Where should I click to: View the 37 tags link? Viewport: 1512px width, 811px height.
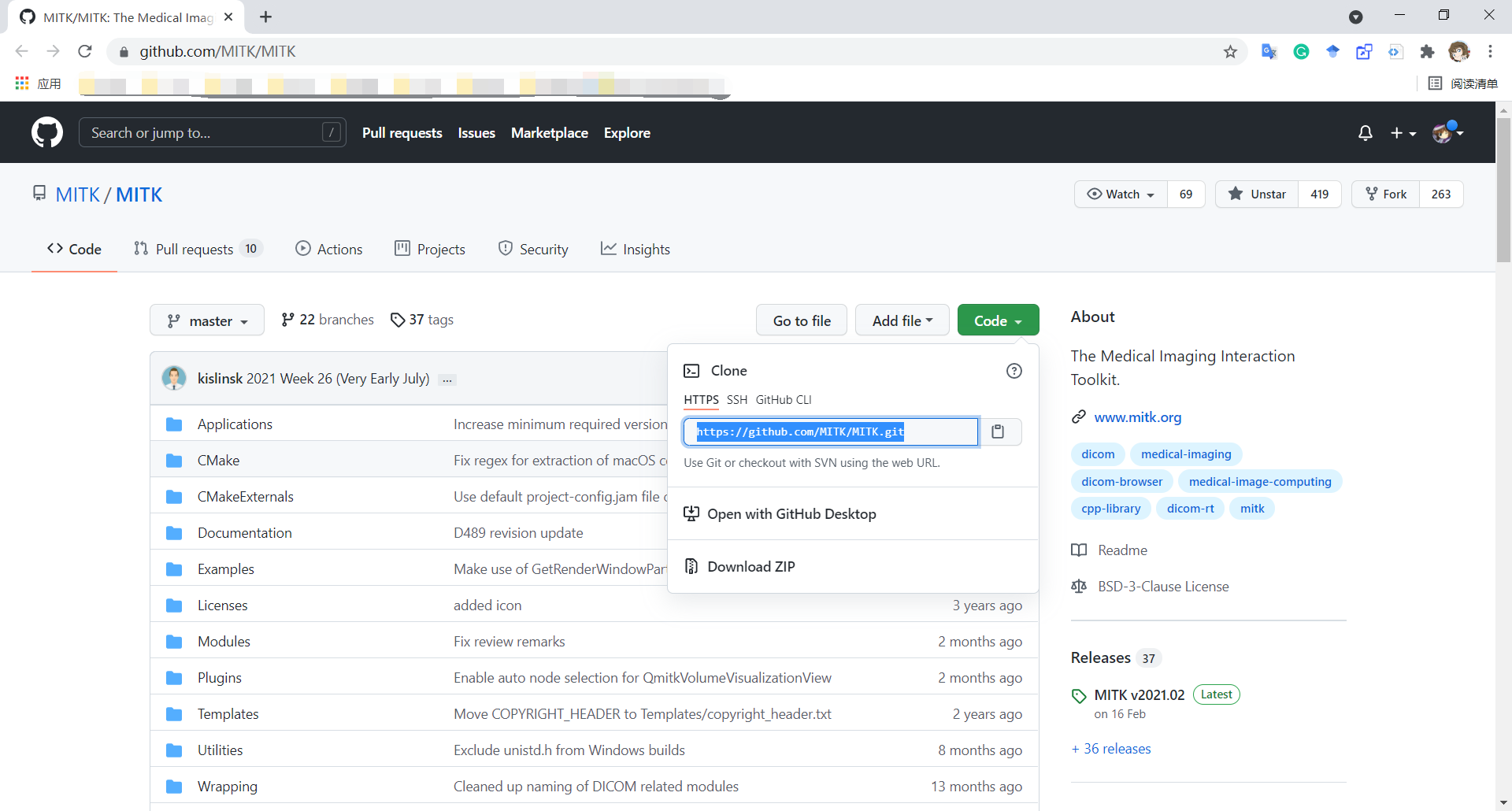pos(422,320)
